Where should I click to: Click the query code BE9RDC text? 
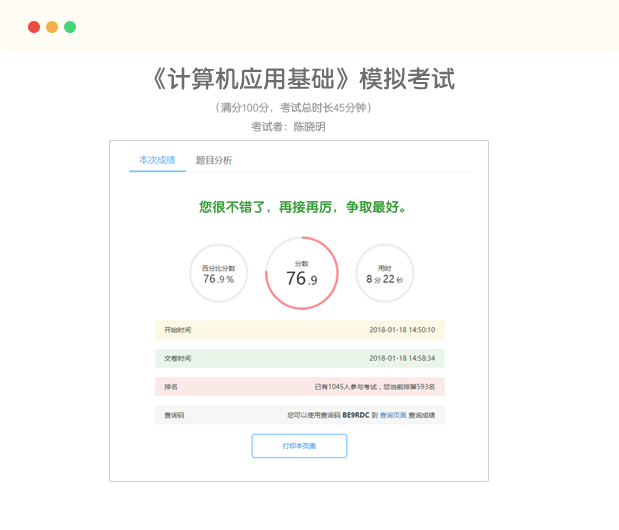pyautogui.click(x=356, y=414)
